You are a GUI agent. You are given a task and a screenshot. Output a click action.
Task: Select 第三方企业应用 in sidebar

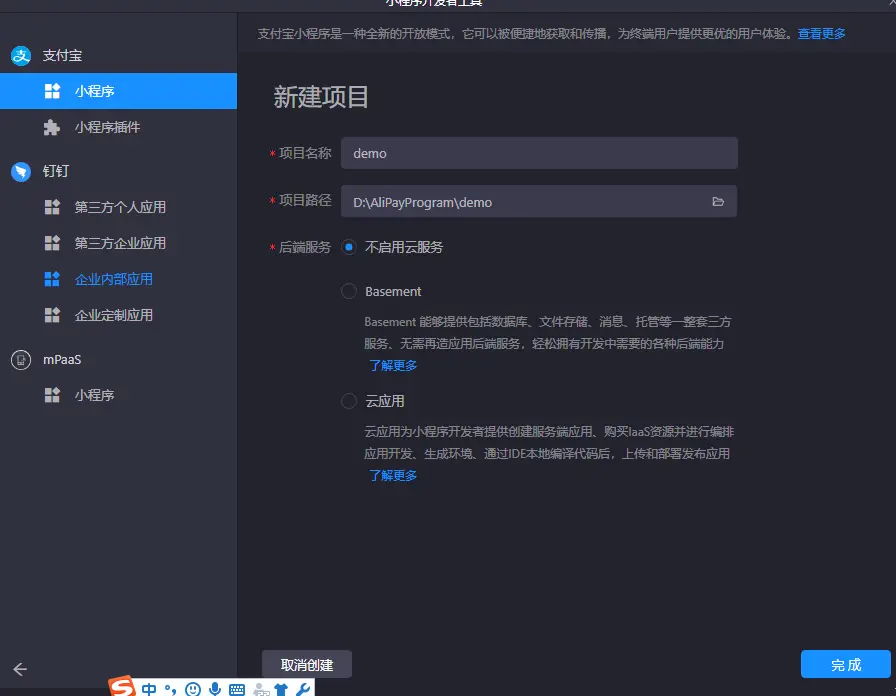118,243
